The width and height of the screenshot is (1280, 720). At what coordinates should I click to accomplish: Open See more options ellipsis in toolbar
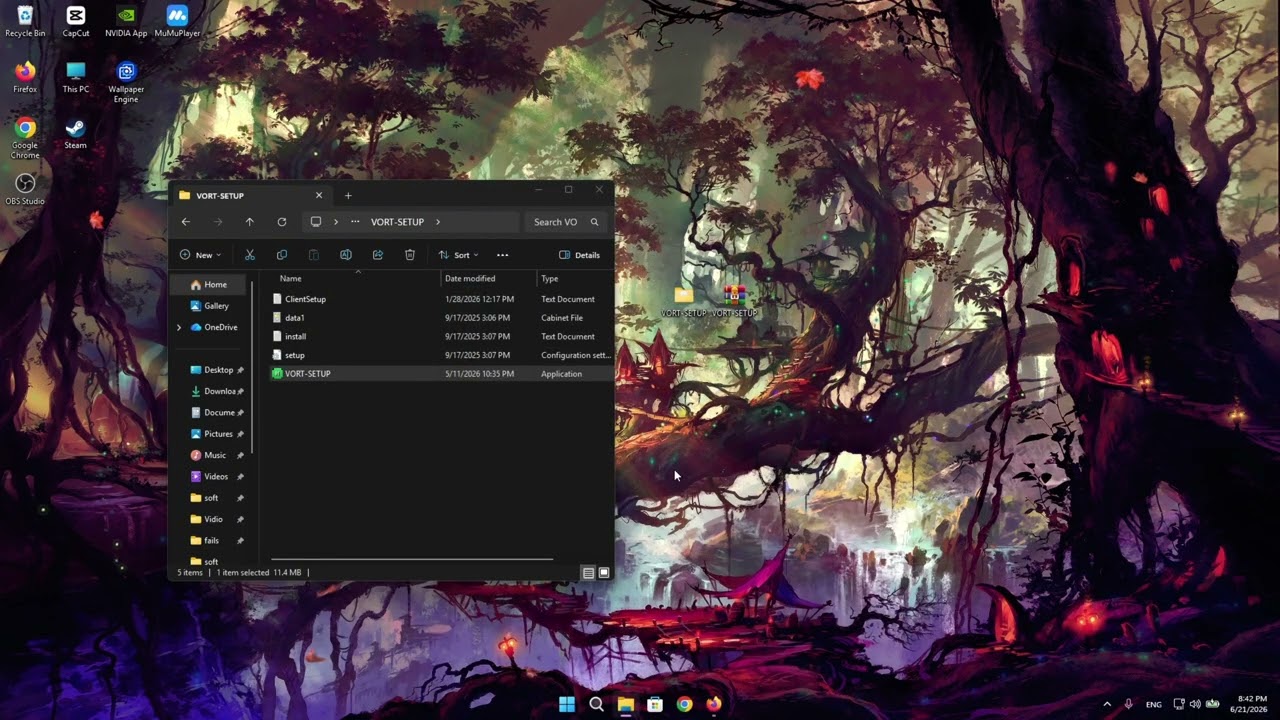click(503, 255)
